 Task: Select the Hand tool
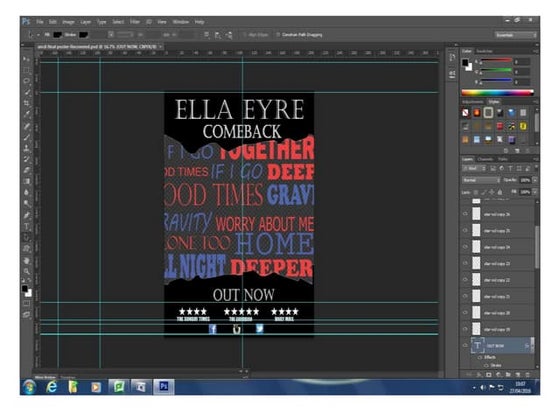(26, 260)
